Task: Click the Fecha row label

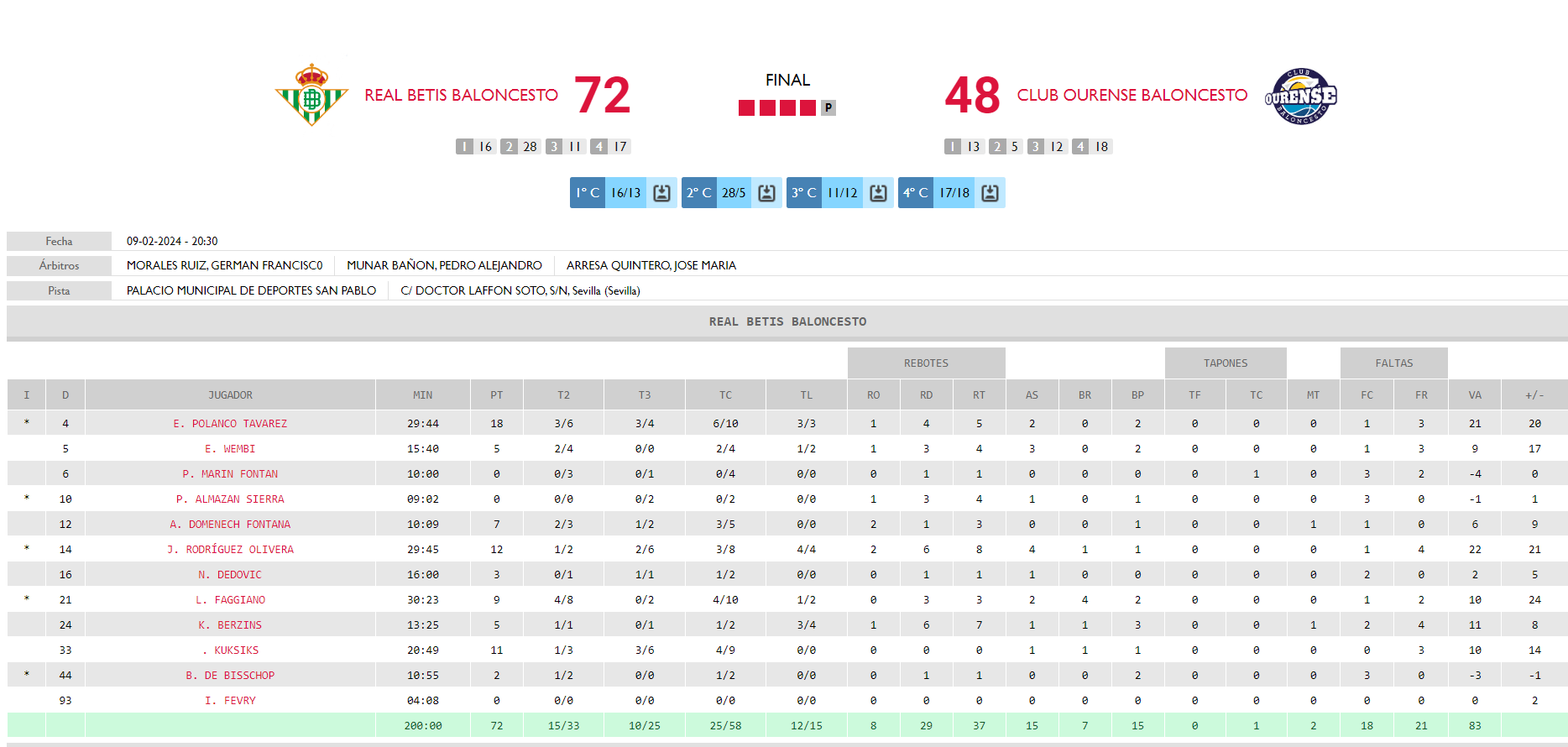Action: 59,241
